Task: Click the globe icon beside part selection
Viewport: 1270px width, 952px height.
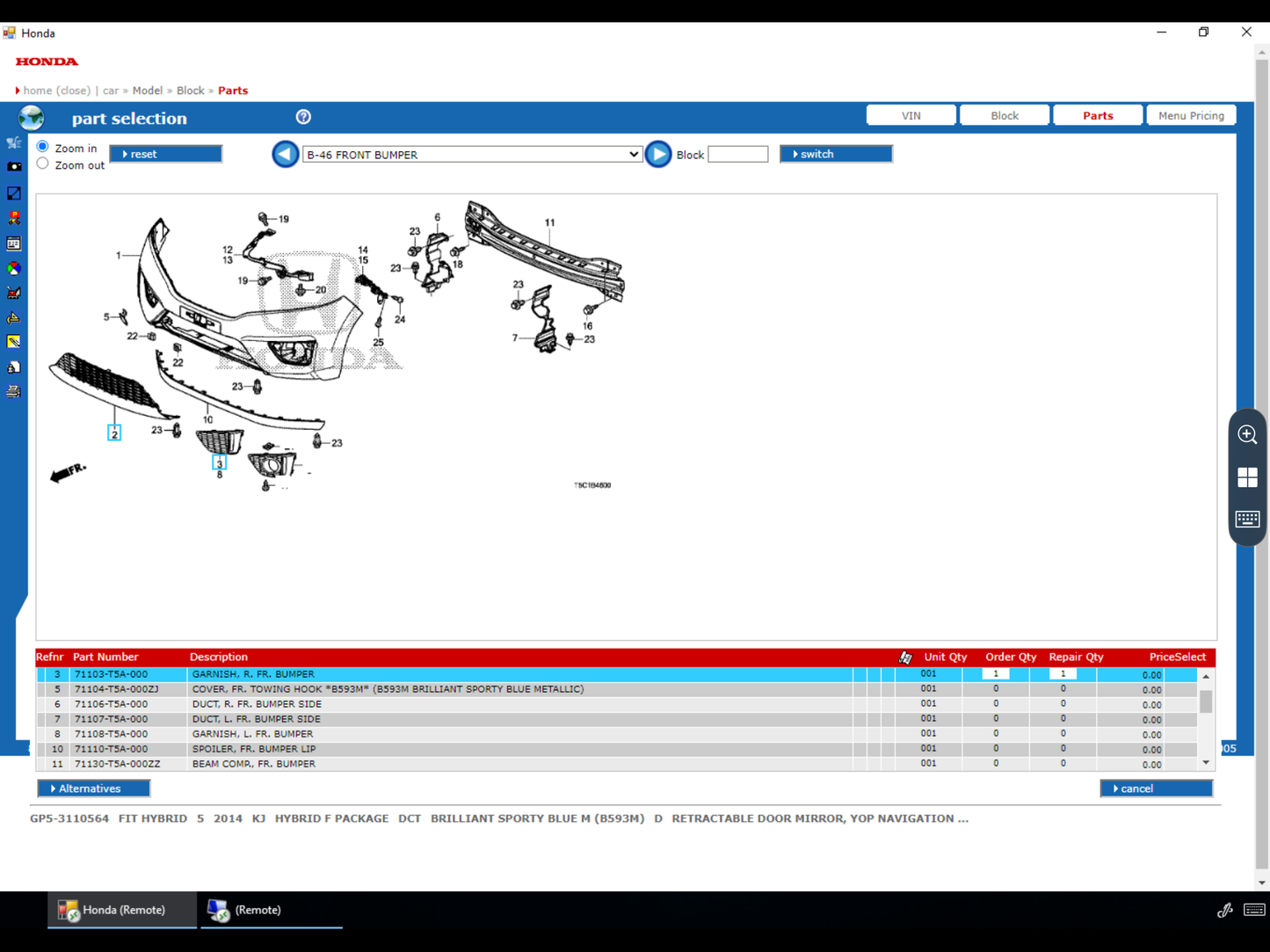Action: [32, 117]
